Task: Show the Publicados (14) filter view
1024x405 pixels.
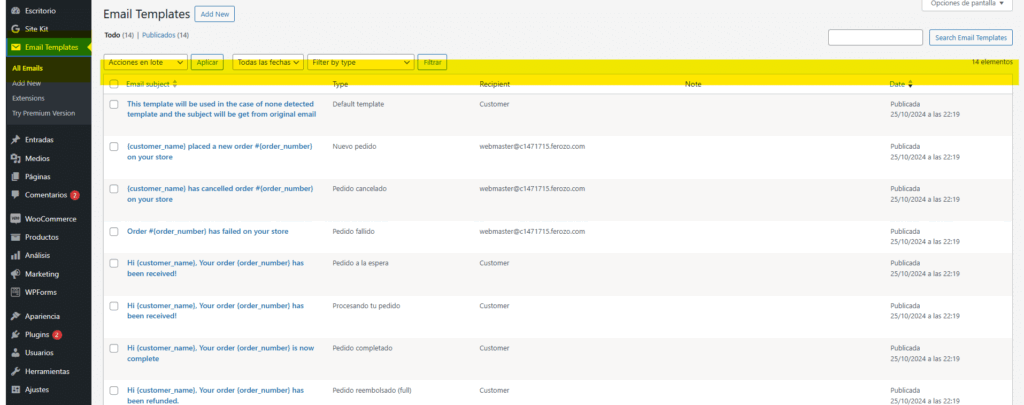Action: tap(166, 35)
